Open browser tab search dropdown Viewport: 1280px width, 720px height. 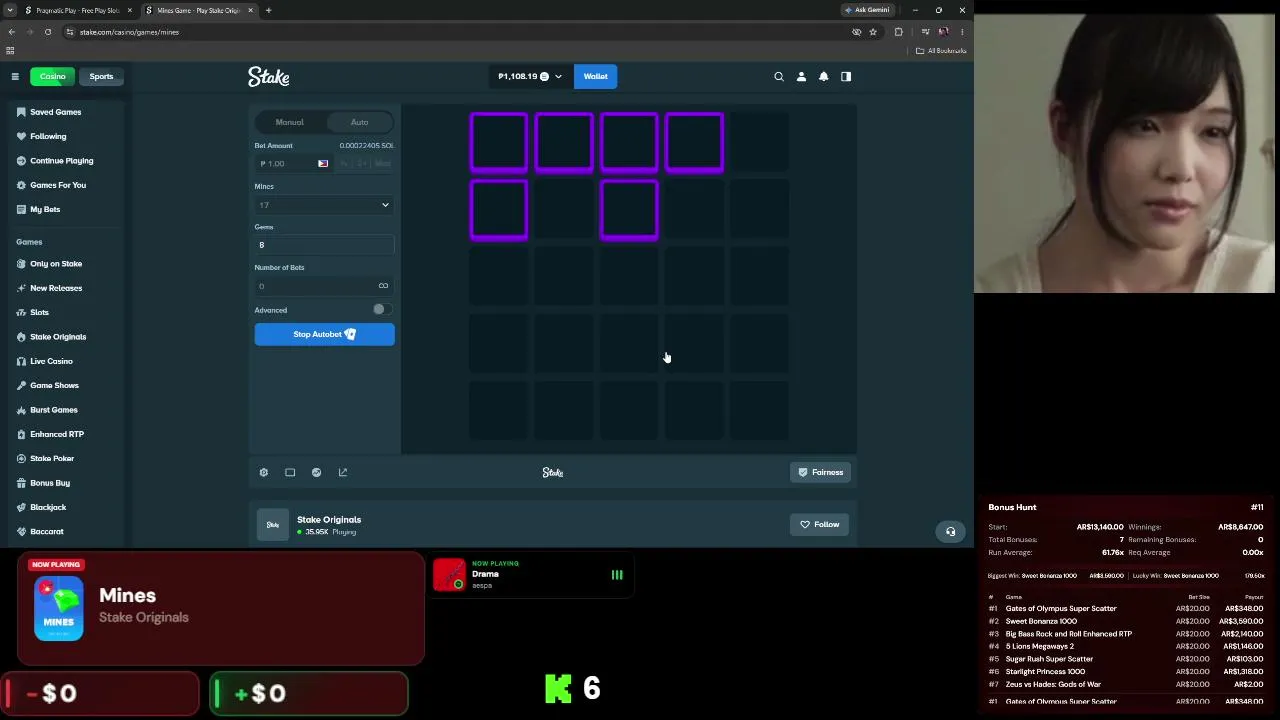9,10
